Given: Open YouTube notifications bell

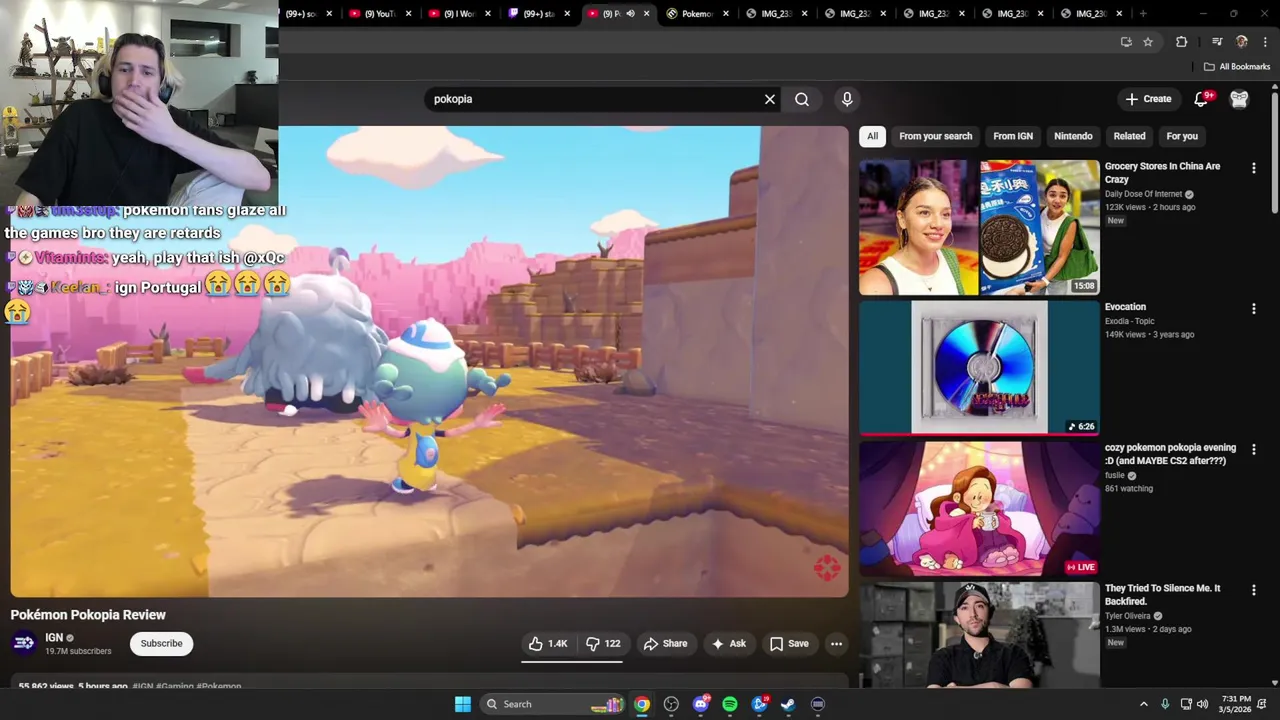Looking at the screenshot, I should point(1203,99).
